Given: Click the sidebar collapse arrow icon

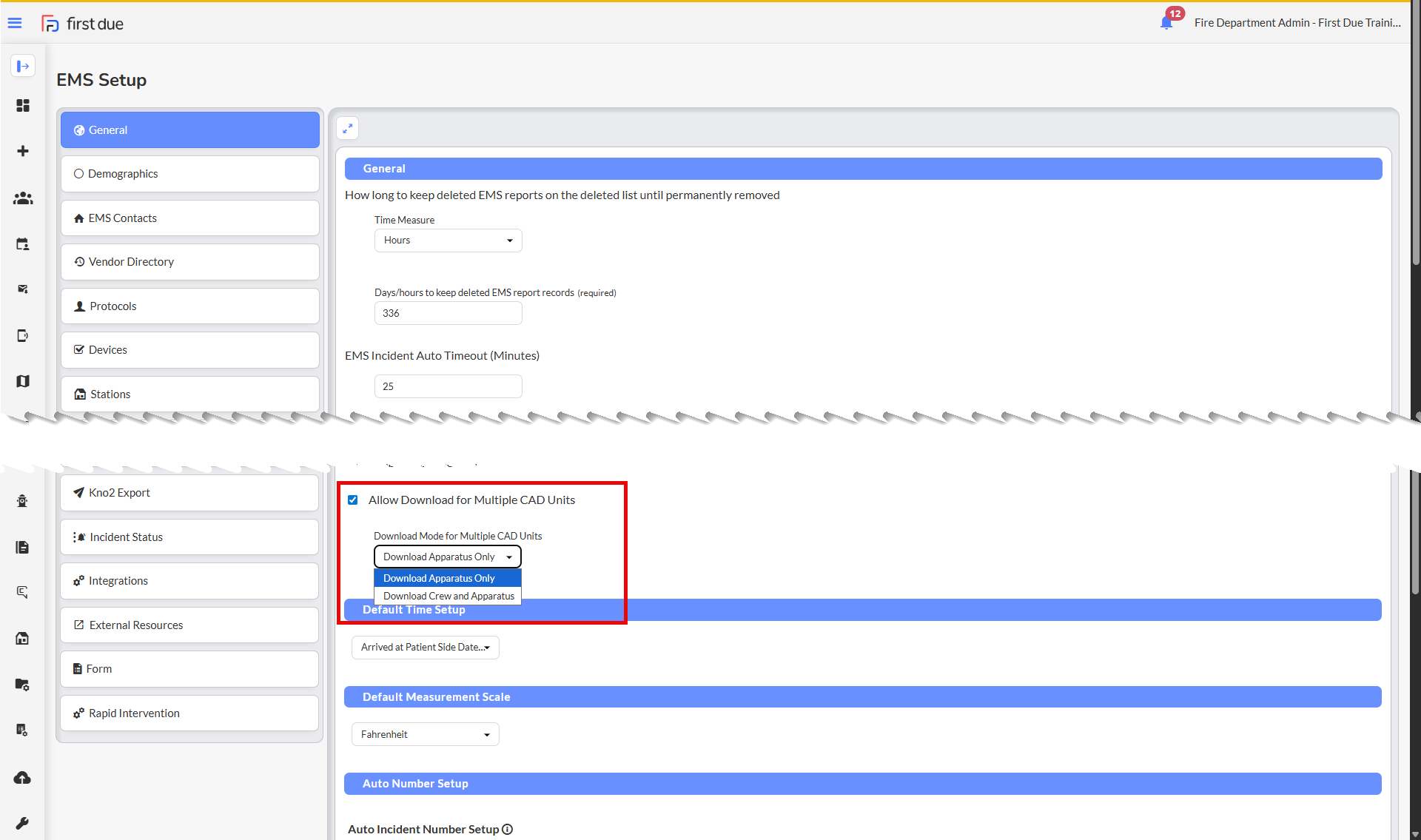Looking at the screenshot, I should (23, 67).
